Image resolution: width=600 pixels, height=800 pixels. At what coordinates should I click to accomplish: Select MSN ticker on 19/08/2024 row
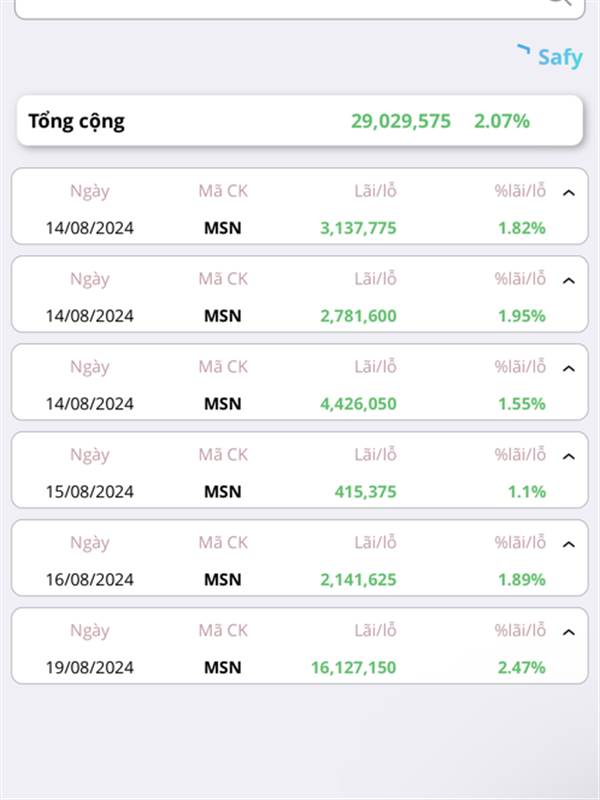pos(222,667)
